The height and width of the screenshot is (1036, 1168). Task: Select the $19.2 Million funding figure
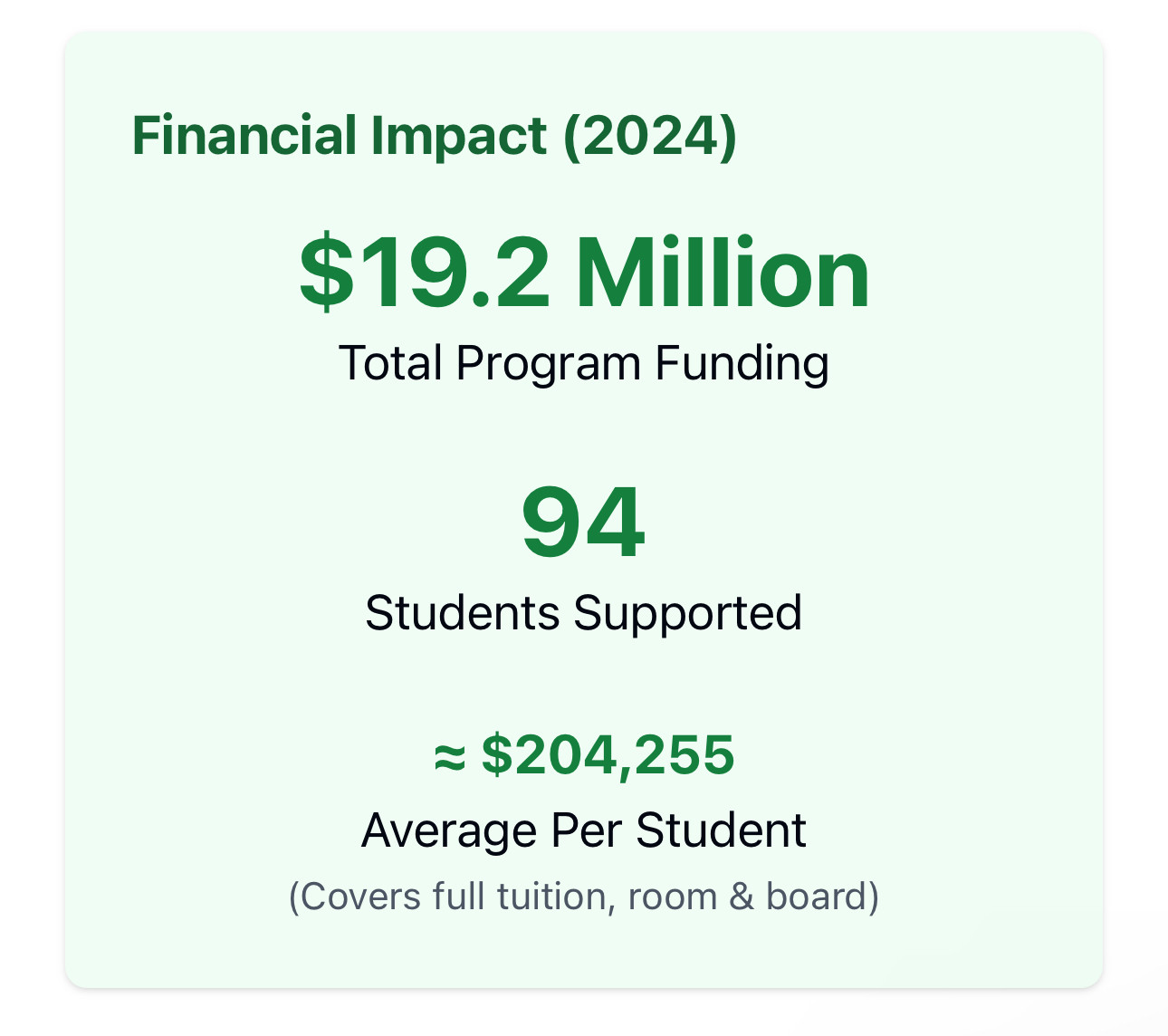[584, 273]
